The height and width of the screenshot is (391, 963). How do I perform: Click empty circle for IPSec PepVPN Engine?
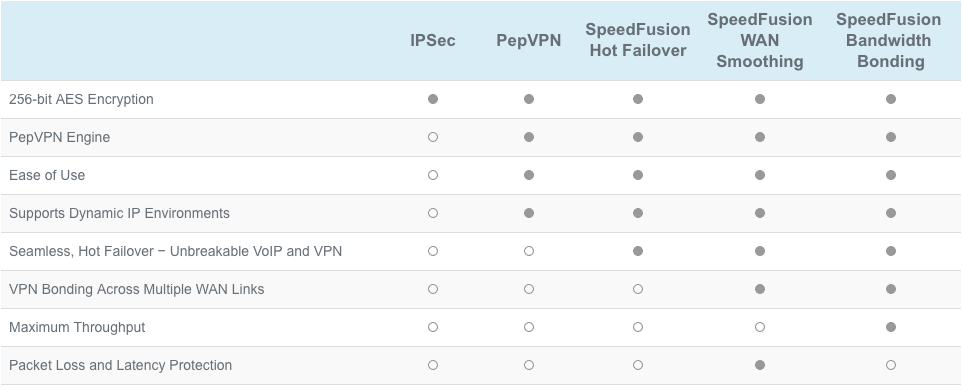pyautogui.click(x=433, y=137)
